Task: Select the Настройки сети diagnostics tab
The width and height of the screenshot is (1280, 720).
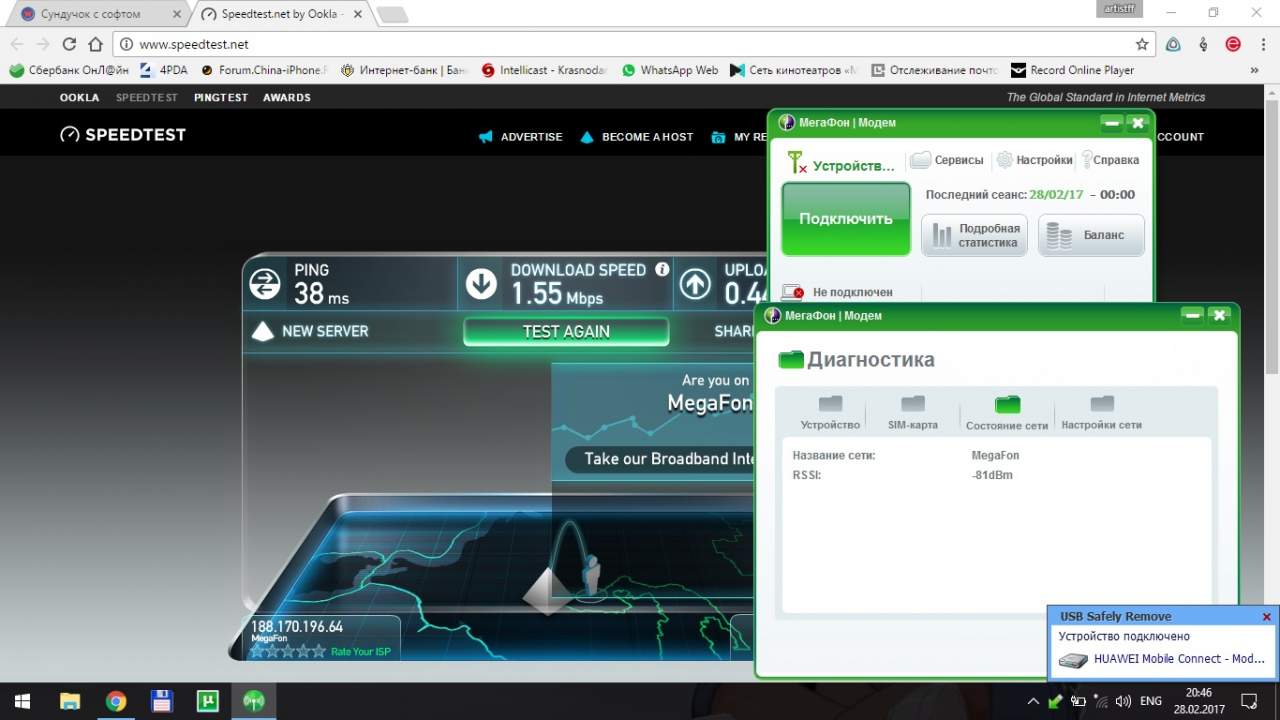Action: (x=1101, y=413)
